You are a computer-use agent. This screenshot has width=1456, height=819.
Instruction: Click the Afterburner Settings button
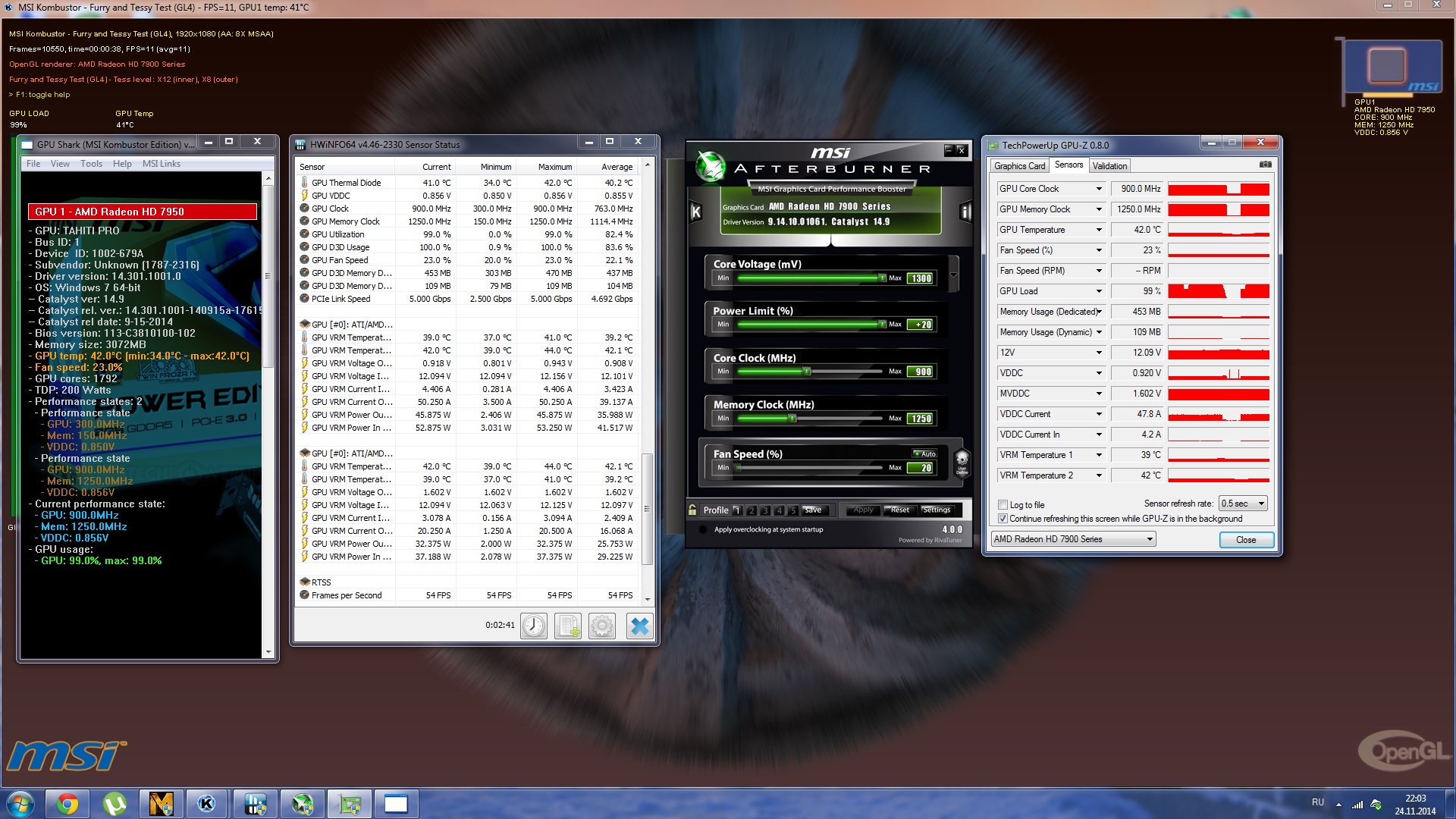click(x=937, y=510)
